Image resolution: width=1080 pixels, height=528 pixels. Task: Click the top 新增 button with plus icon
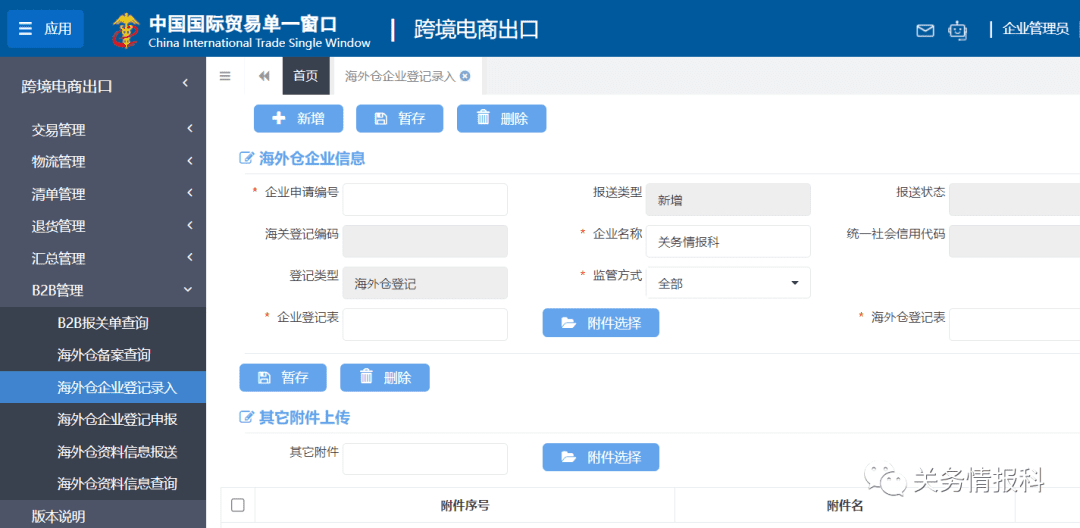[298, 118]
